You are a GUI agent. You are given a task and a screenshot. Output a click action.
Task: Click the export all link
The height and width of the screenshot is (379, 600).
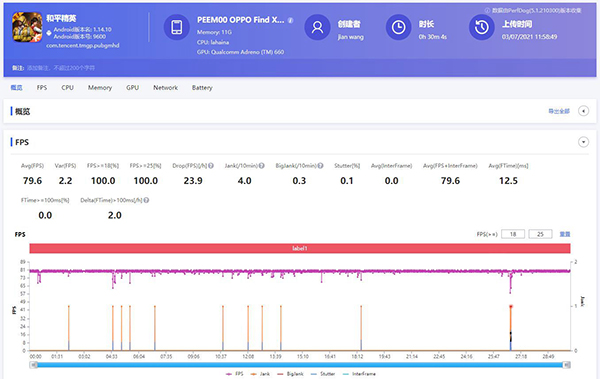tap(559, 111)
